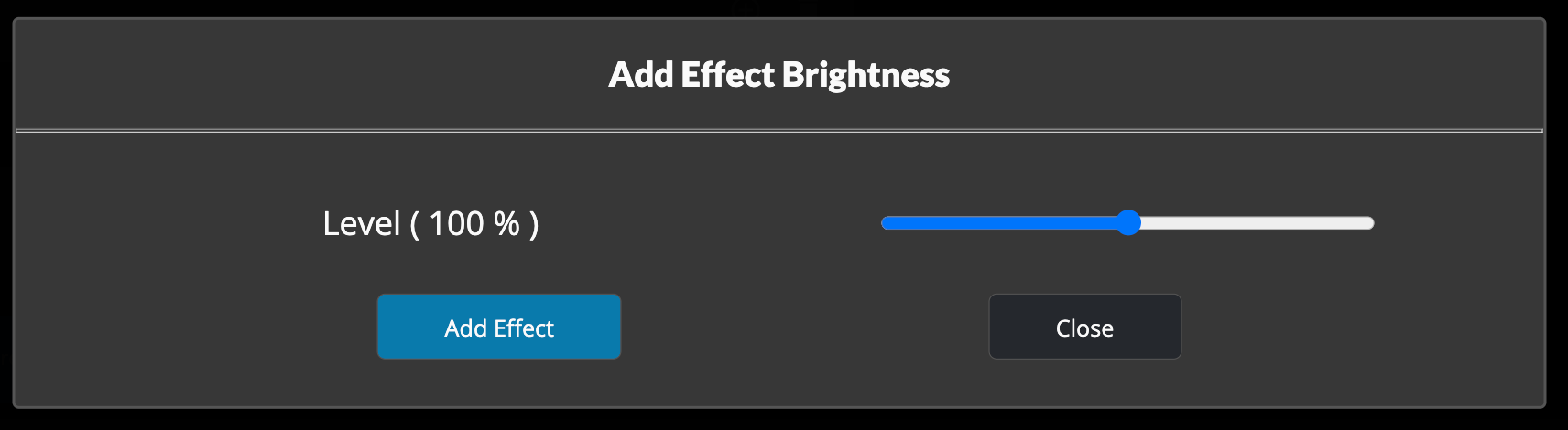Click the "Level ( 100 % )" label
This screenshot has height=430, width=1568.
(x=430, y=224)
